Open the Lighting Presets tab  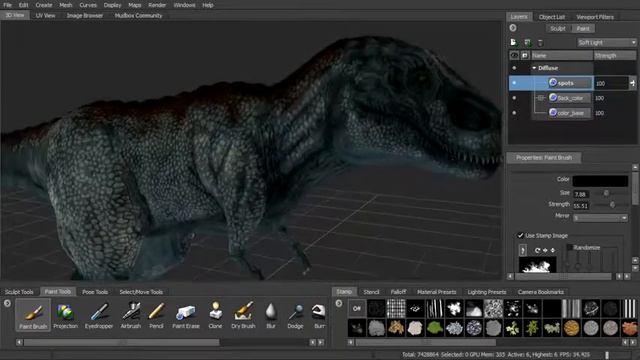click(x=487, y=292)
